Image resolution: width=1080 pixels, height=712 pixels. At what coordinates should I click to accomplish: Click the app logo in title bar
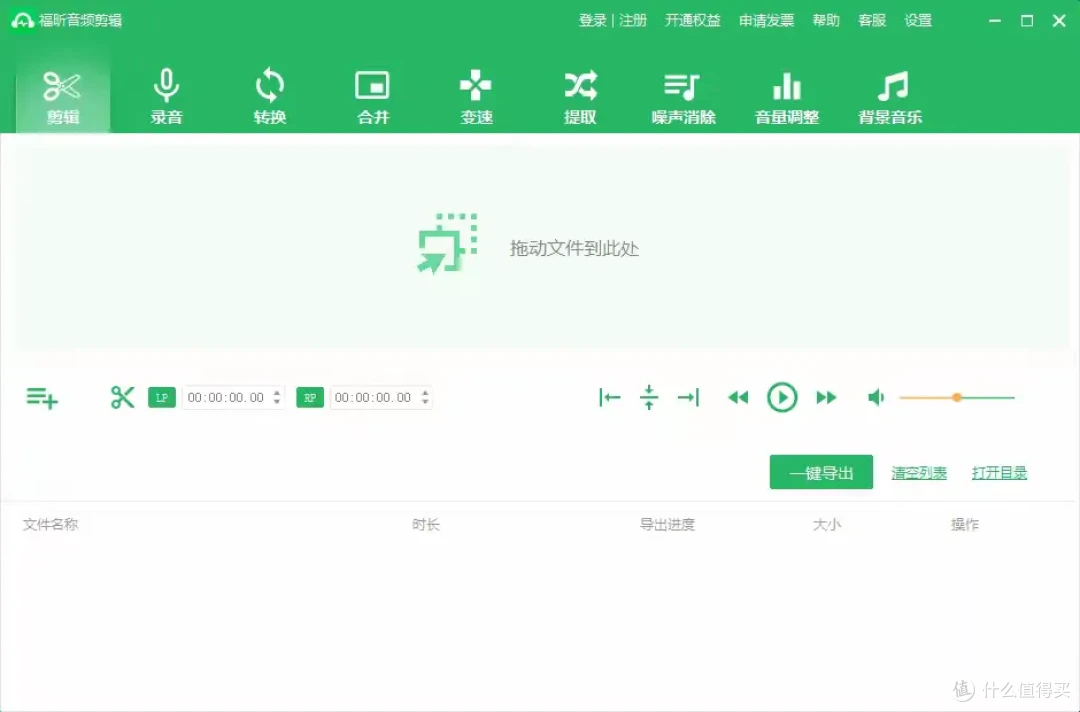click(23, 21)
